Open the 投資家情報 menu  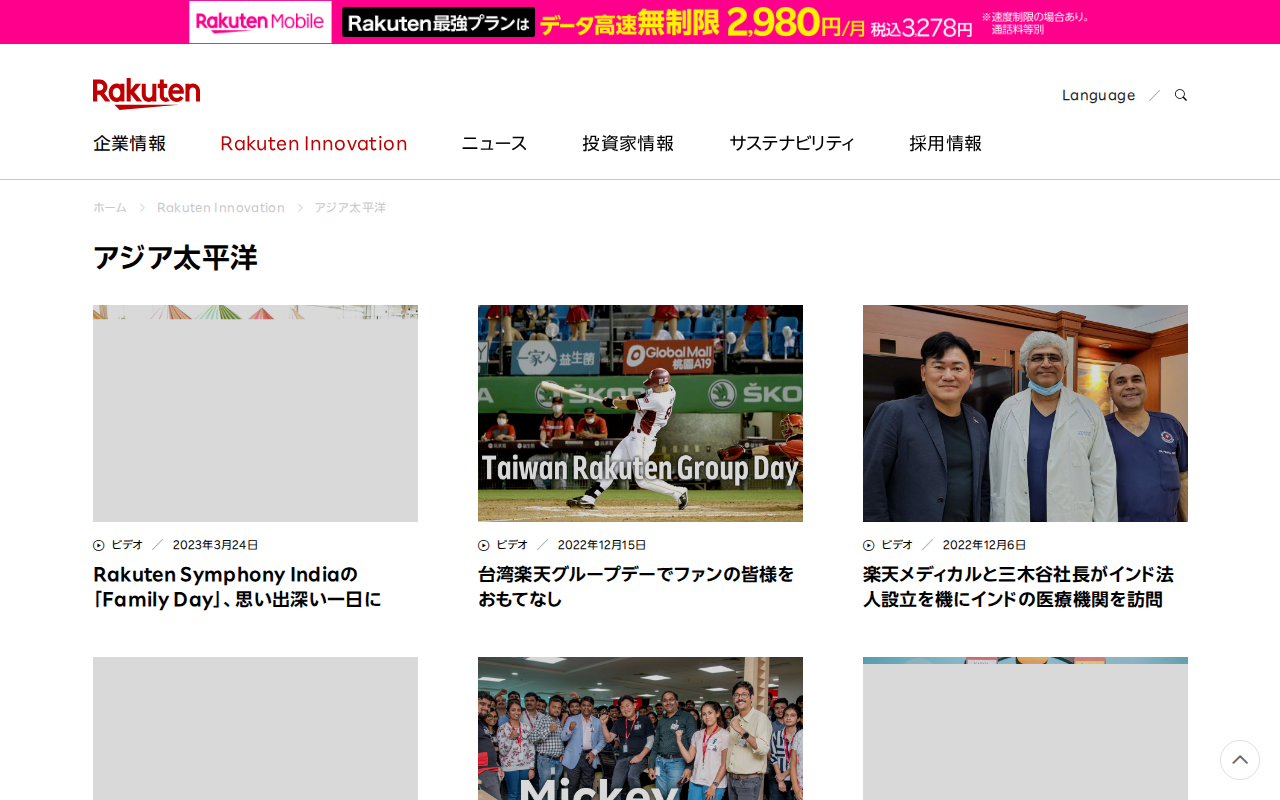[x=628, y=143]
